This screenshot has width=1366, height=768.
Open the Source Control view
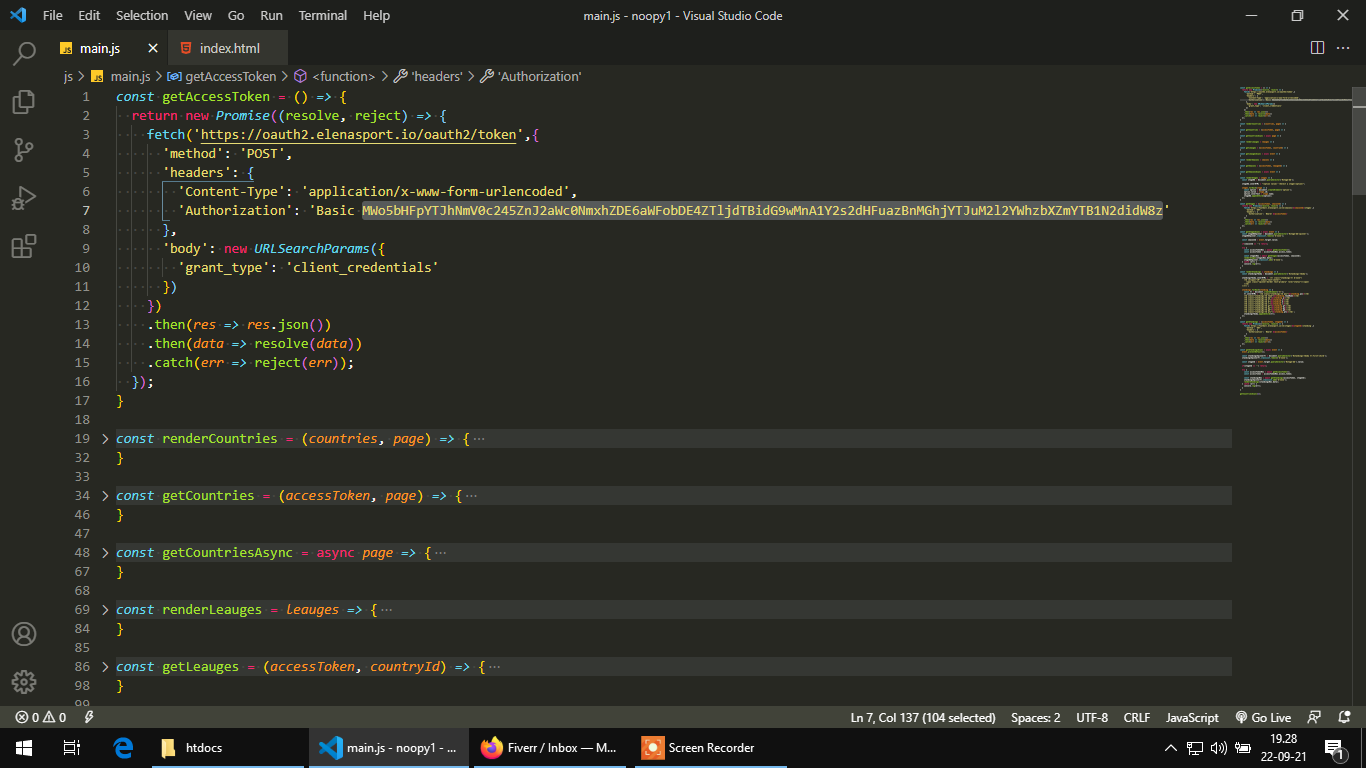coord(24,150)
